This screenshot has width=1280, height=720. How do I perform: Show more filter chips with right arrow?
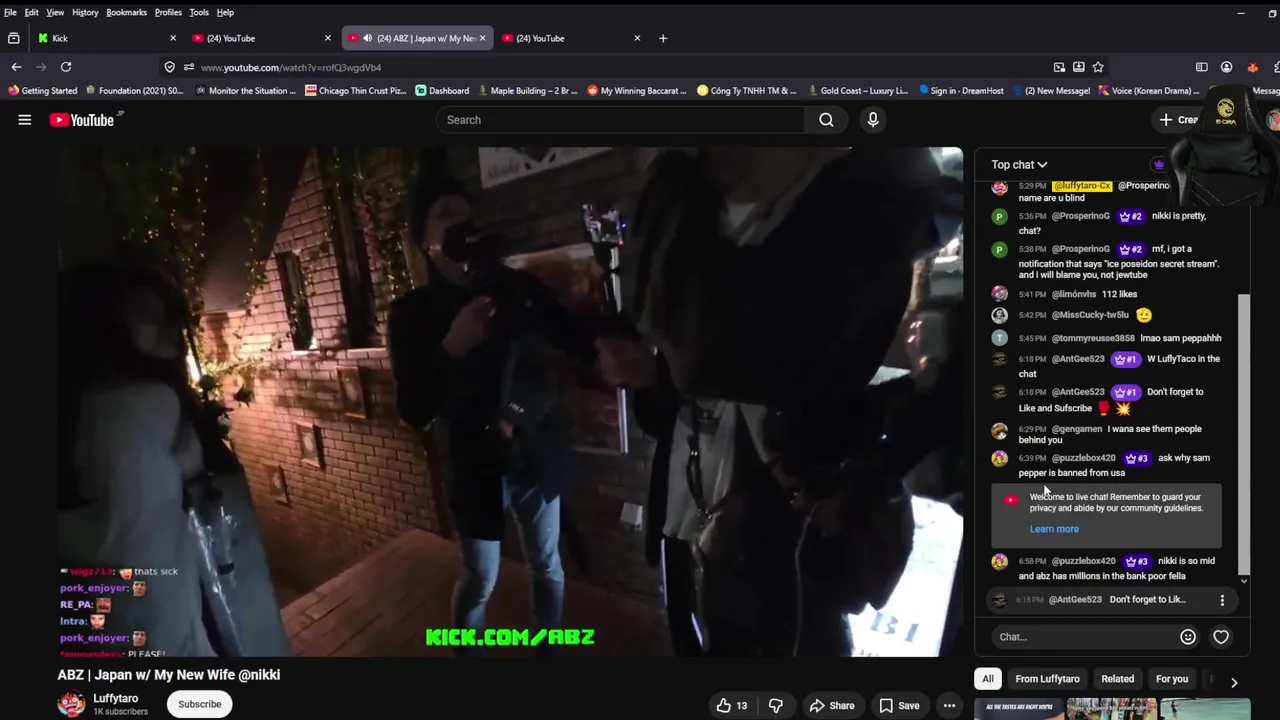point(1234,682)
